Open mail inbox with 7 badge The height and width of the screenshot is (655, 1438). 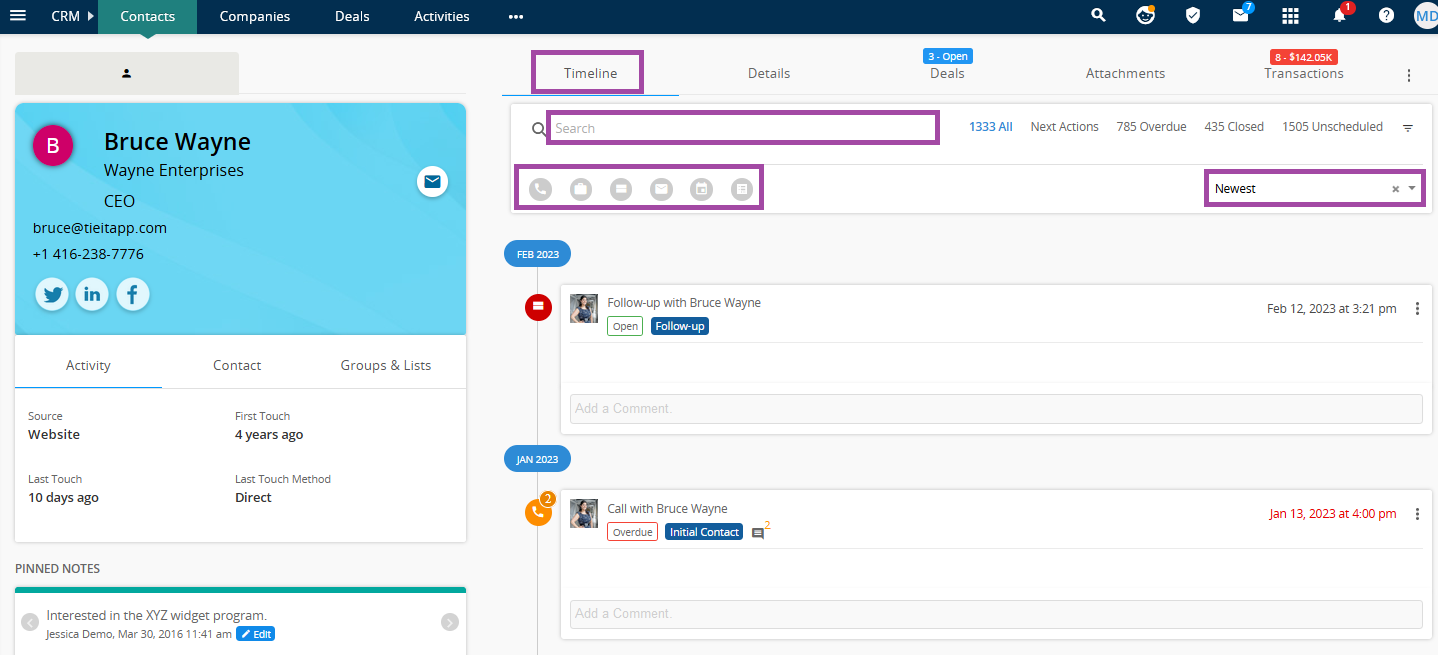(x=1241, y=16)
